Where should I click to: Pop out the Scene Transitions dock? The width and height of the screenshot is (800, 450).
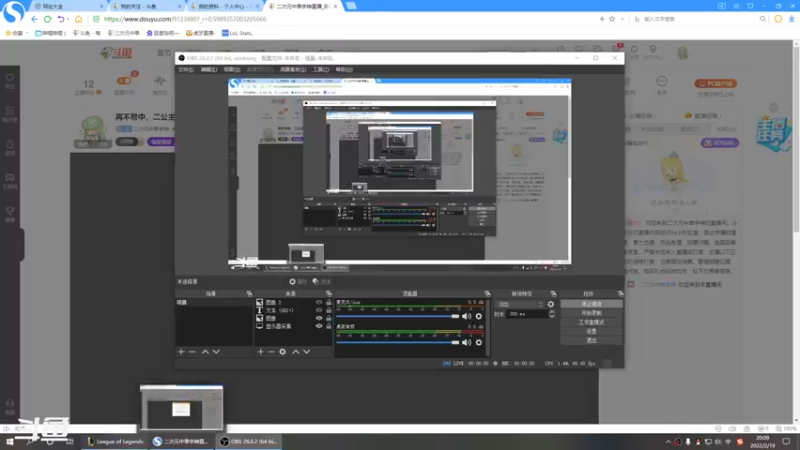pyautogui.click(x=553, y=294)
